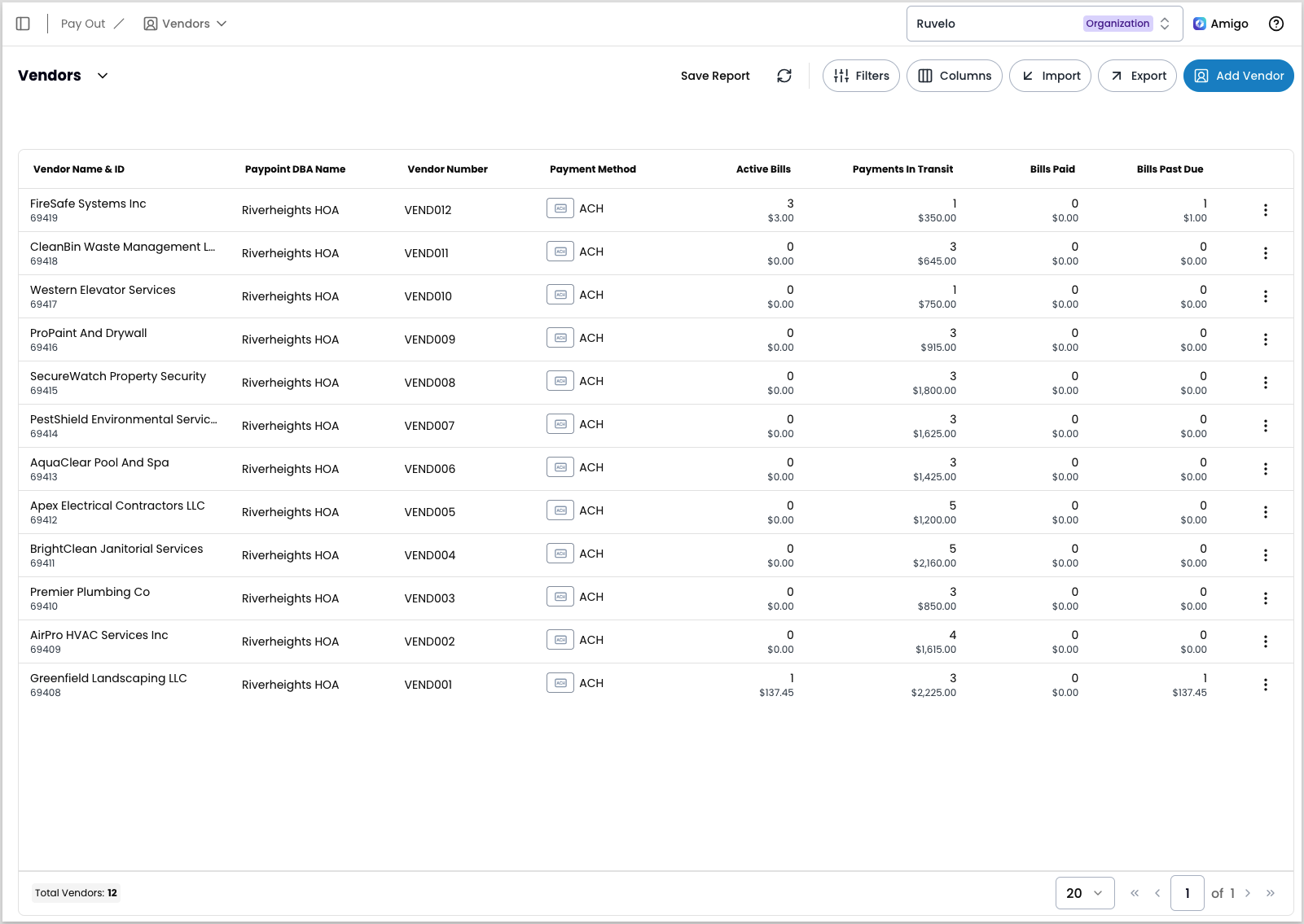Image resolution: width=1304 pixels, height=924 pixels.
Task: Click vendor name Apex Electrical Contractors LLC
Action: [x=117, y=506]
